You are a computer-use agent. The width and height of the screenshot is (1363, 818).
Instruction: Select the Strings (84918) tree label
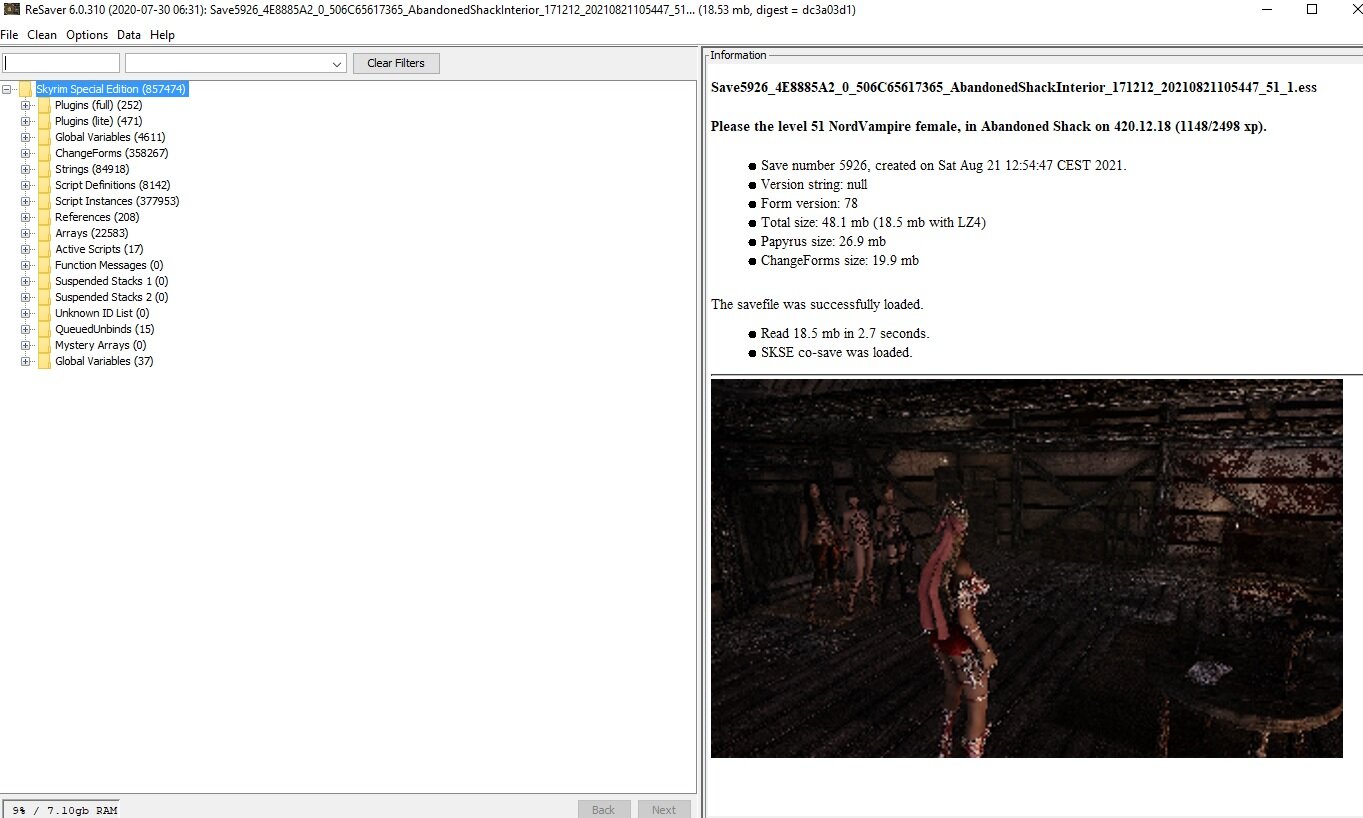click(x=92, y=169)
